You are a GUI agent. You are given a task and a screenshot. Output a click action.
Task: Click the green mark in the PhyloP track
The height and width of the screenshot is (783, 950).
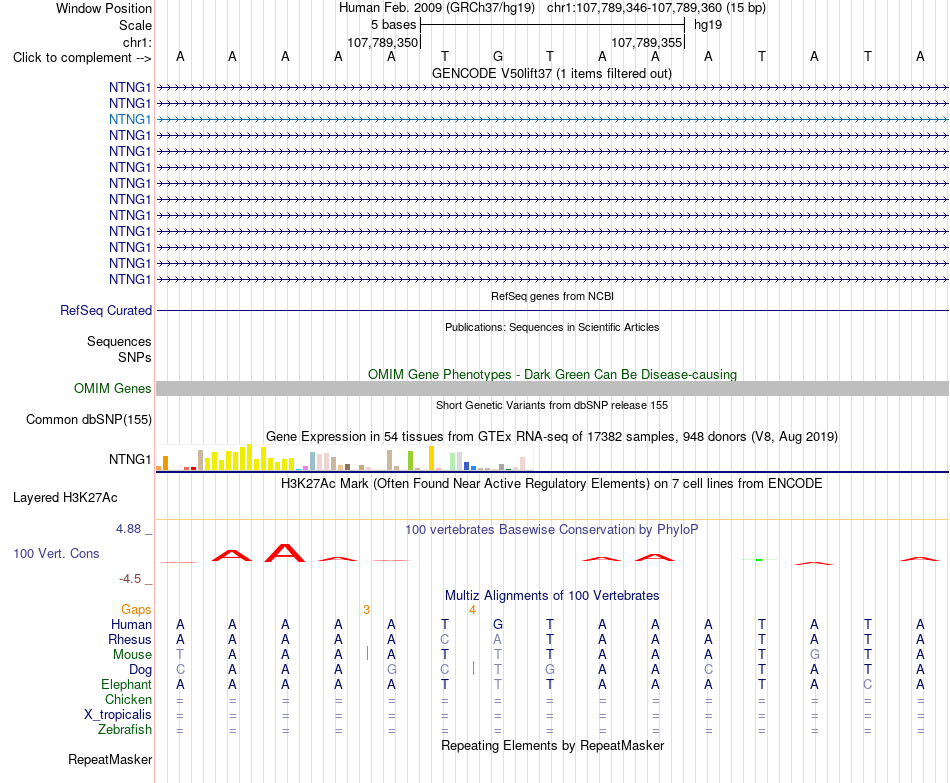pyautogui.click(x=759, y=559)
